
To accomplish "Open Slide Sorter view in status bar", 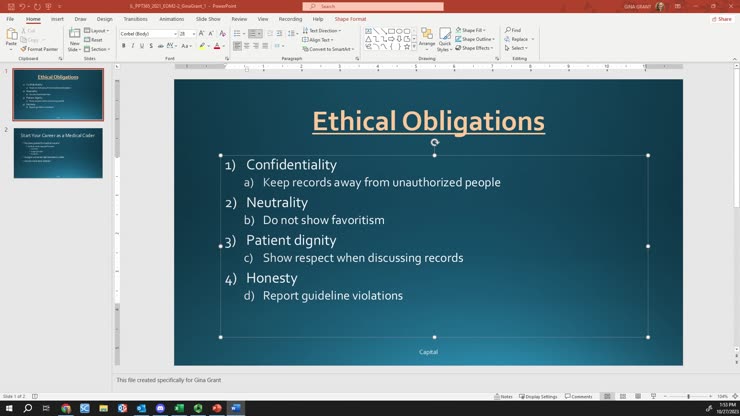I will pos(622,397).
